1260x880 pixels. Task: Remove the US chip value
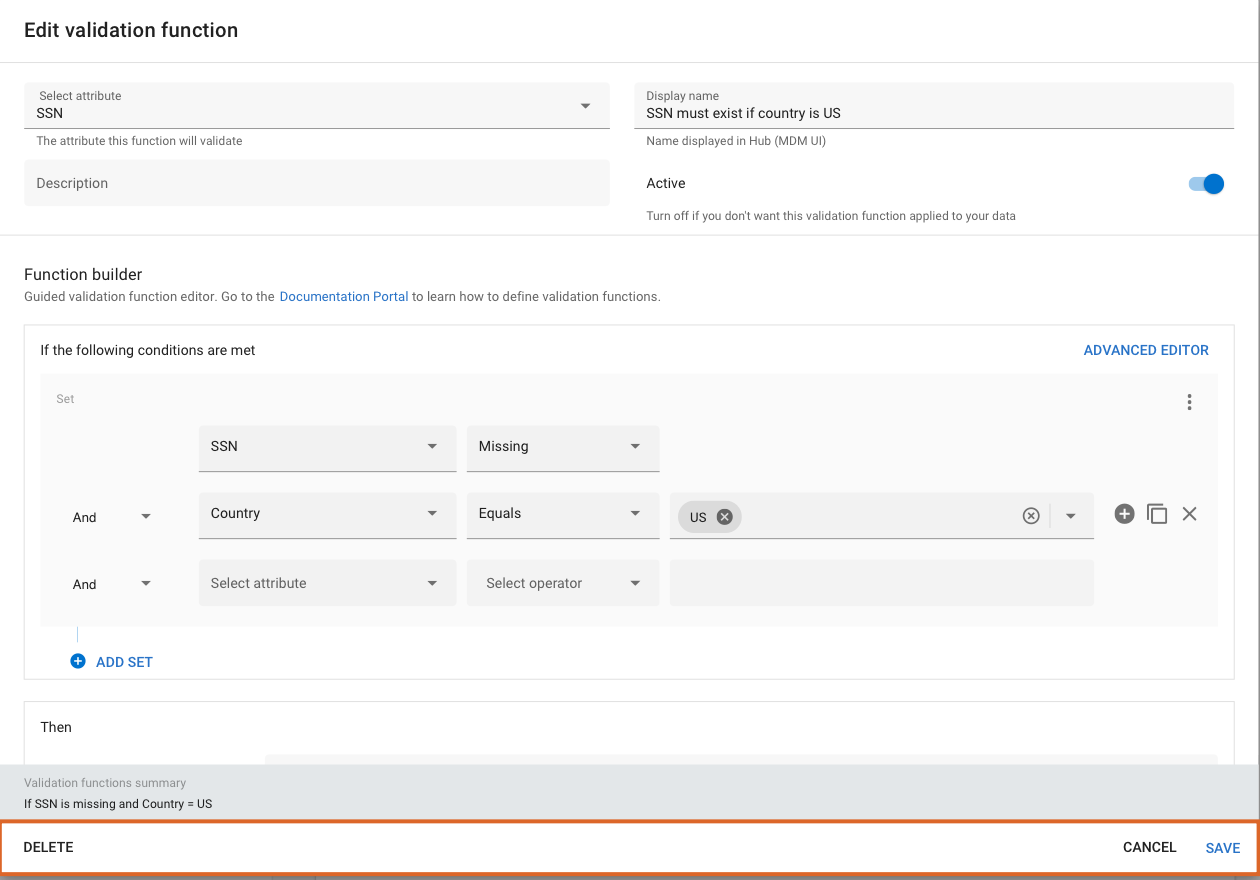pyautogui.click(x=725, y=517)
